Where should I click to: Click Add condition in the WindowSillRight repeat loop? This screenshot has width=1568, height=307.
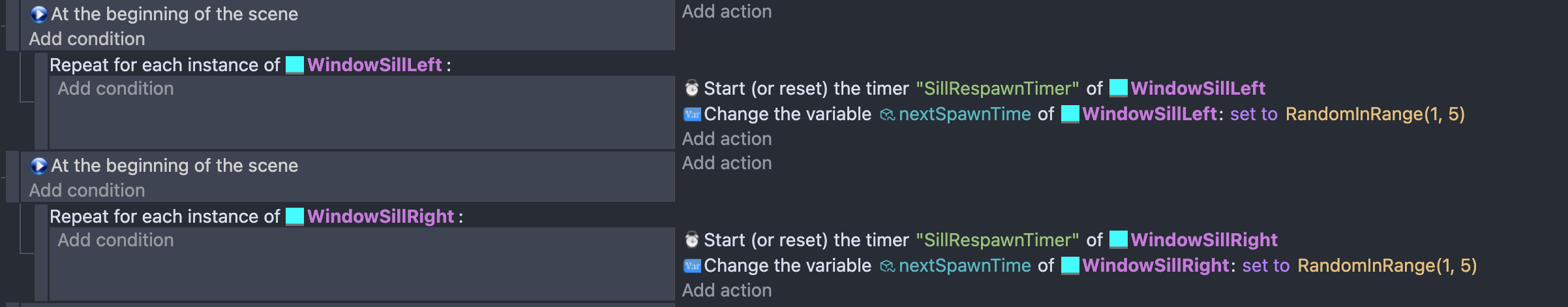pos(115,240)
